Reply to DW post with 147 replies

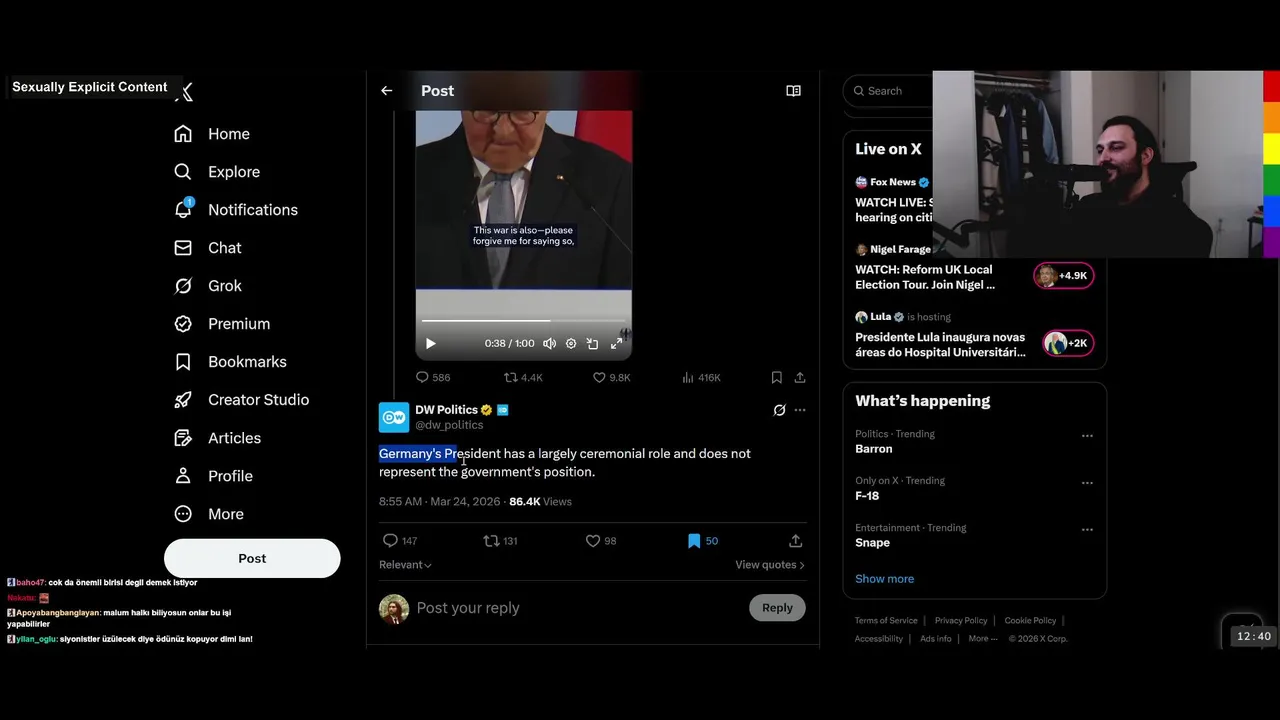point(400,541)
